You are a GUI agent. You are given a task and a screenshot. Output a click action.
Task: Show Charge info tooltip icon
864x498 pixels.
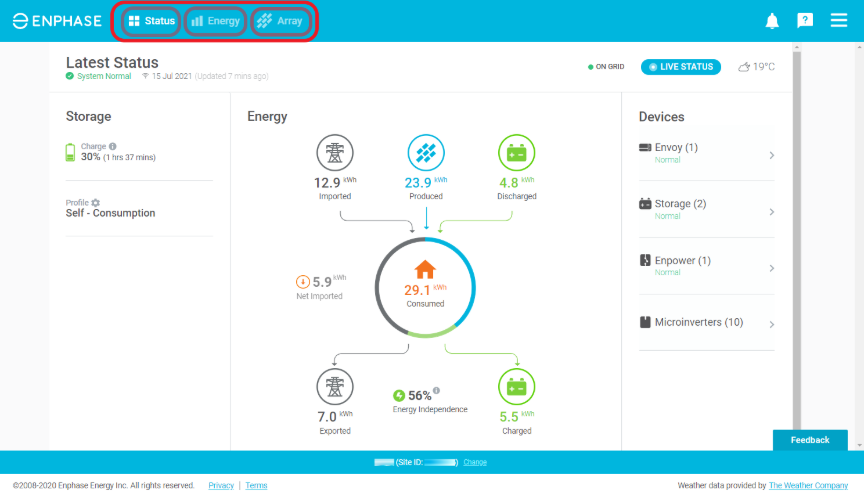tap(112, 147)
